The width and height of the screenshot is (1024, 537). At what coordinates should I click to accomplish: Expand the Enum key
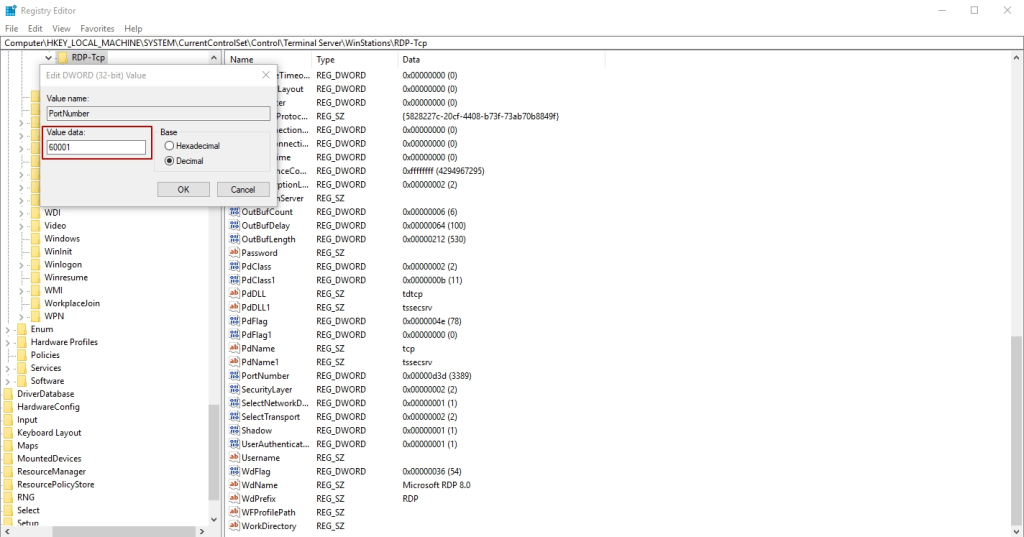coord(8,330)
